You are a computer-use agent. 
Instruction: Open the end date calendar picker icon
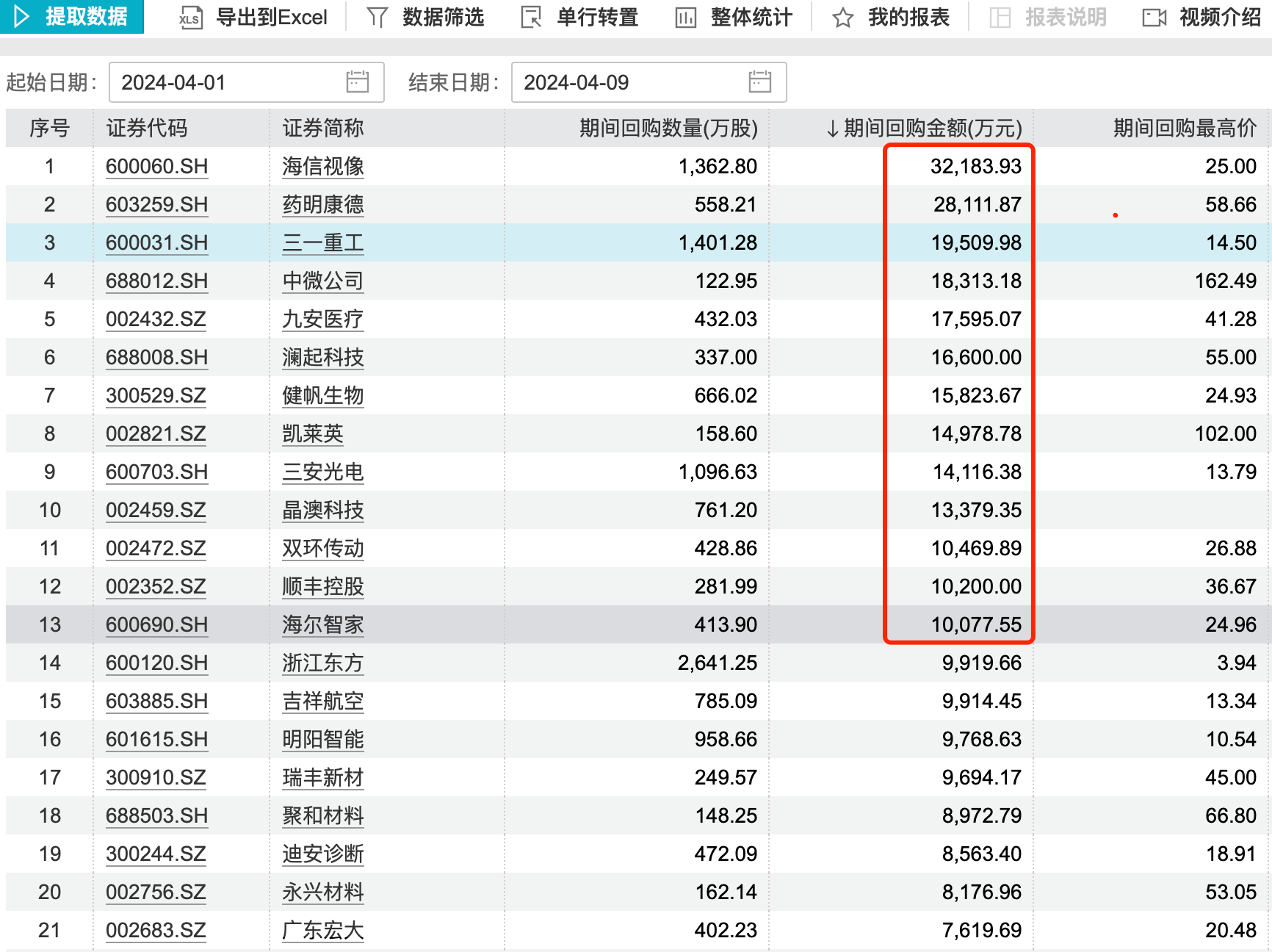click(x=759, y=82)
